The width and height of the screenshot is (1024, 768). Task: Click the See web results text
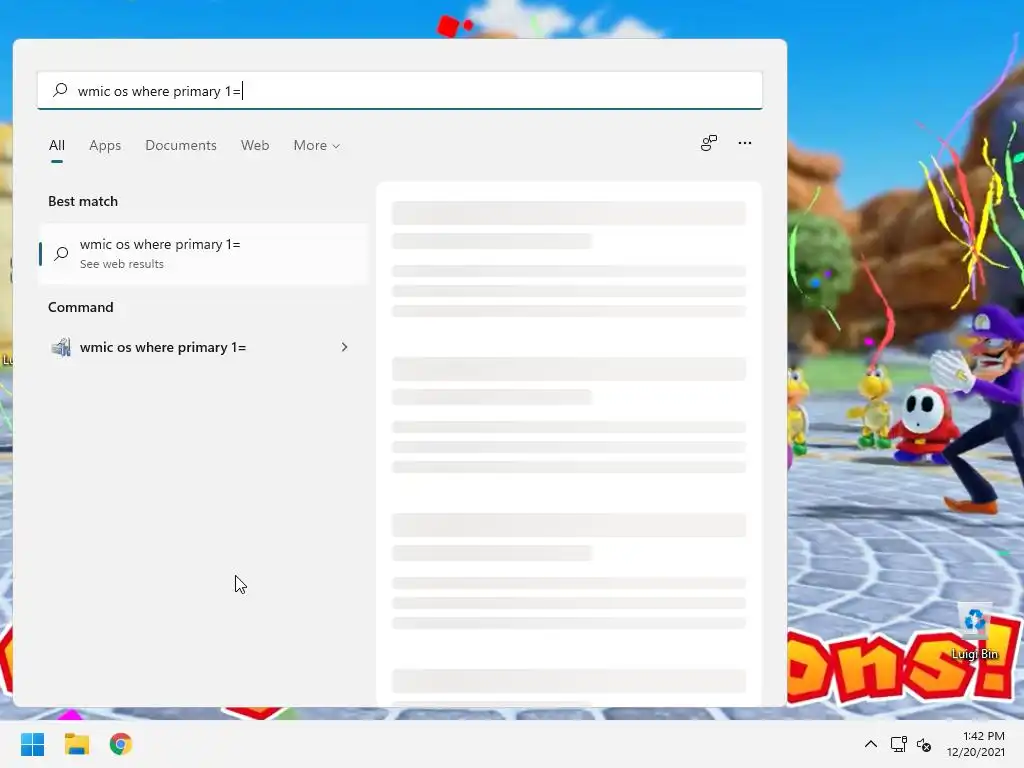click(x=121, y=264)
